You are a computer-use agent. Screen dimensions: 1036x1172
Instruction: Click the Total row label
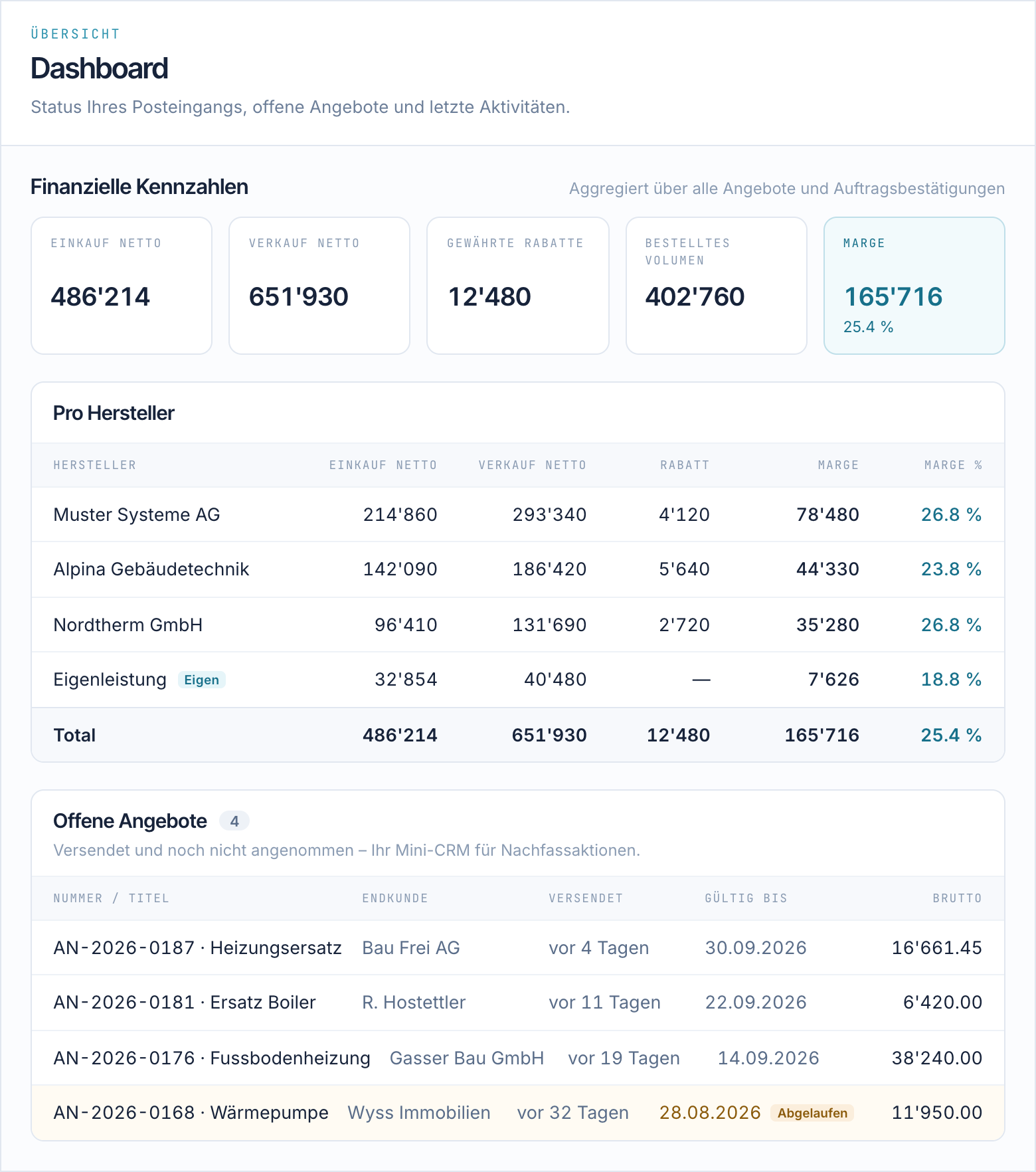click(x=74, y=735)
